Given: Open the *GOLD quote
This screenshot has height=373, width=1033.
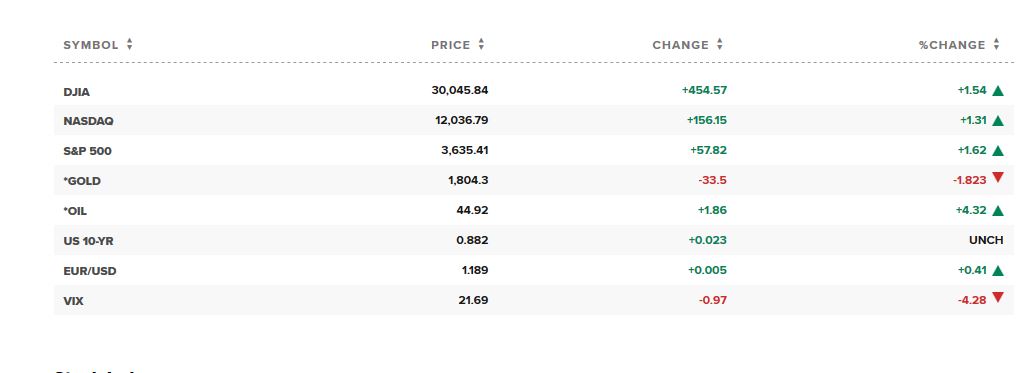Looking at the screenshot, I should pos(82,181).
